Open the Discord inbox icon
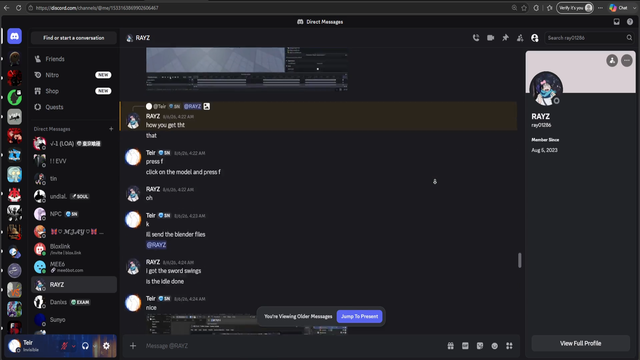The image size is (640, 360). pyautogui.click(x=616, y=22)
